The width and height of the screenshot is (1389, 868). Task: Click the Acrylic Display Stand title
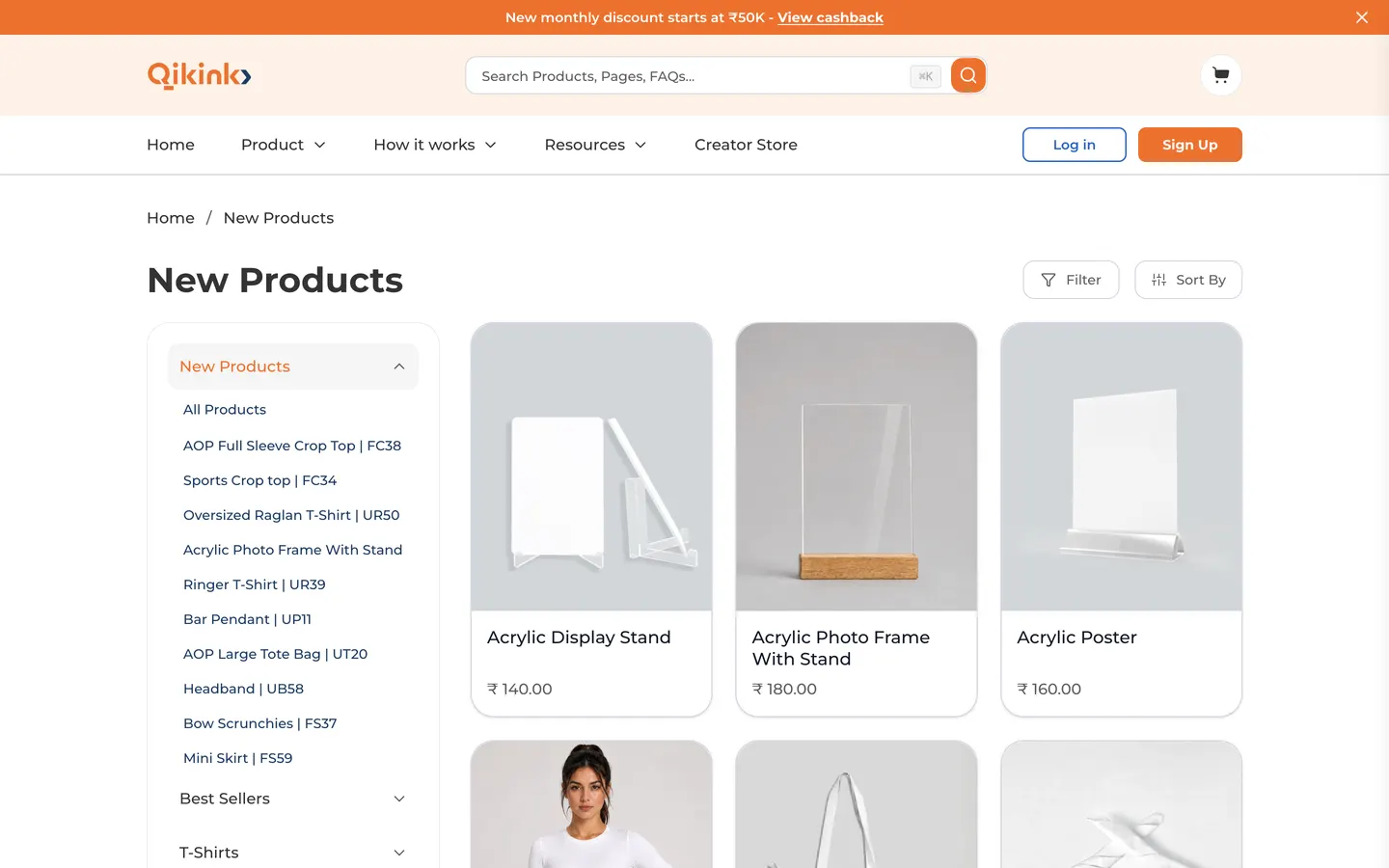point(579,637)
